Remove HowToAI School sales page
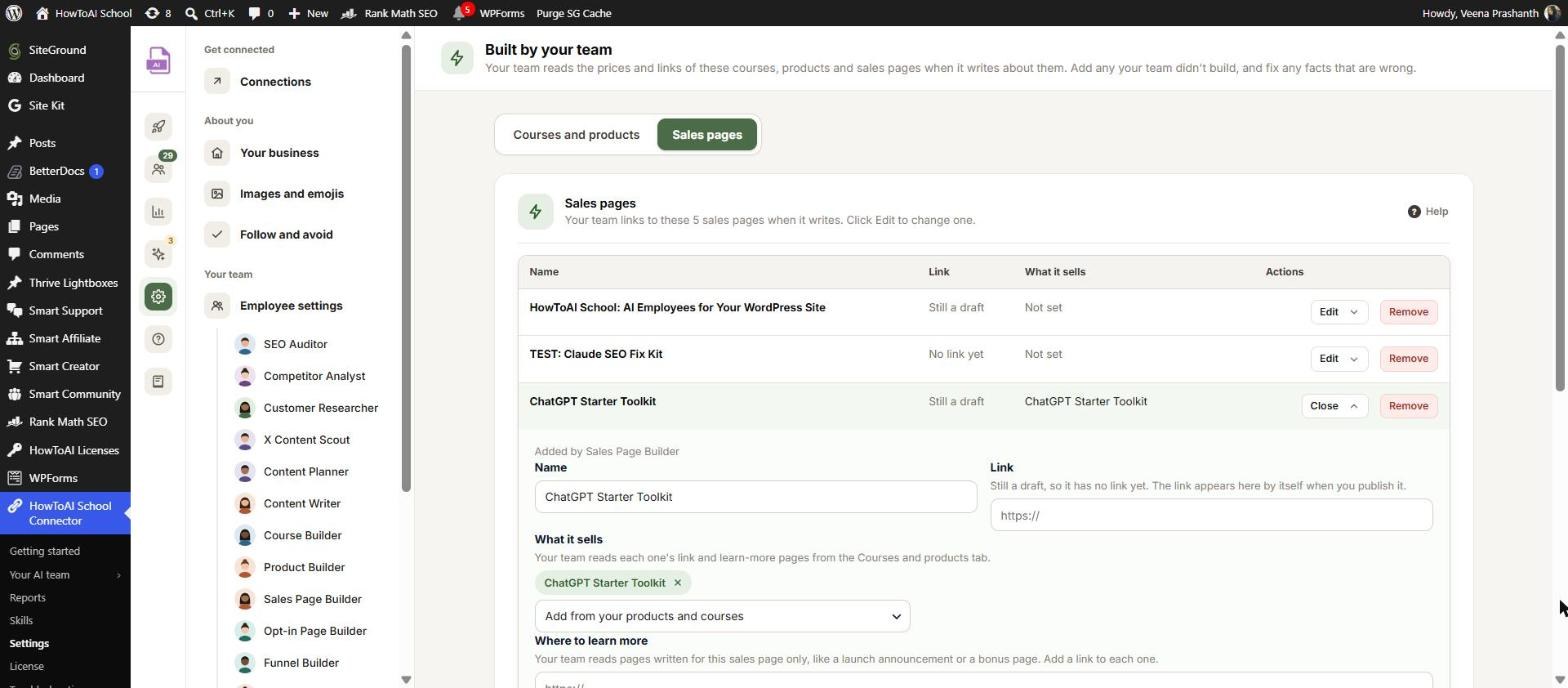 coord(1408,312)
